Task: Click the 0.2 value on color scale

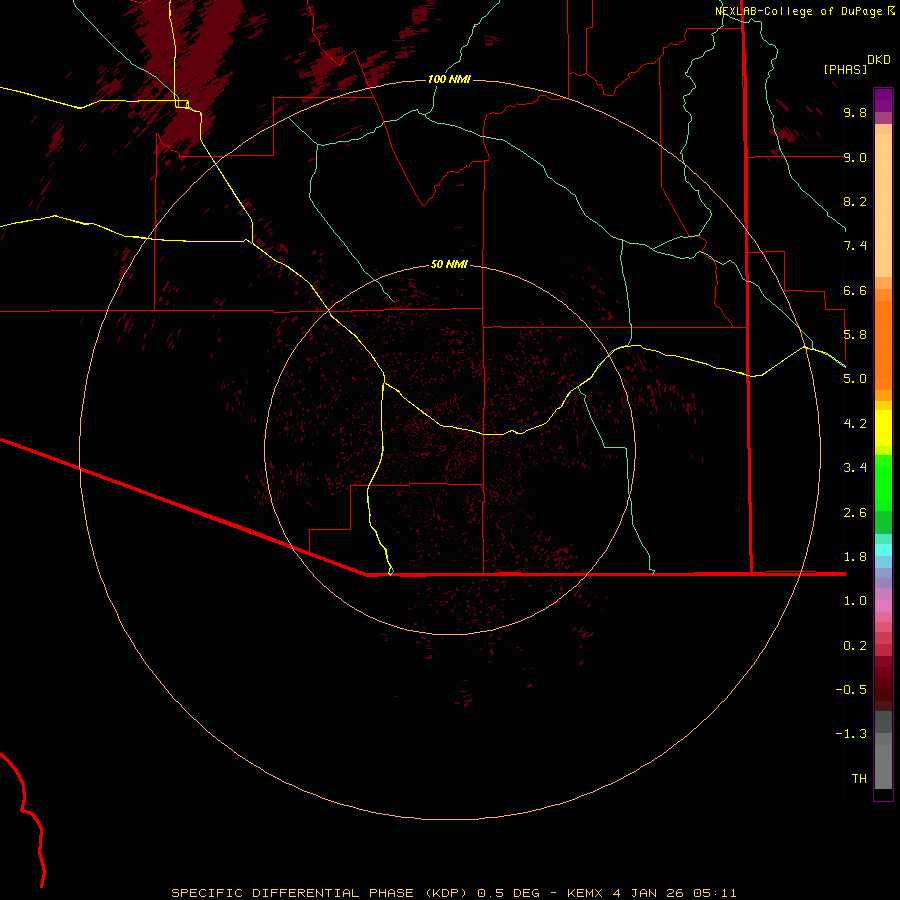Action: pyautogui.click(x=855, y=645)
